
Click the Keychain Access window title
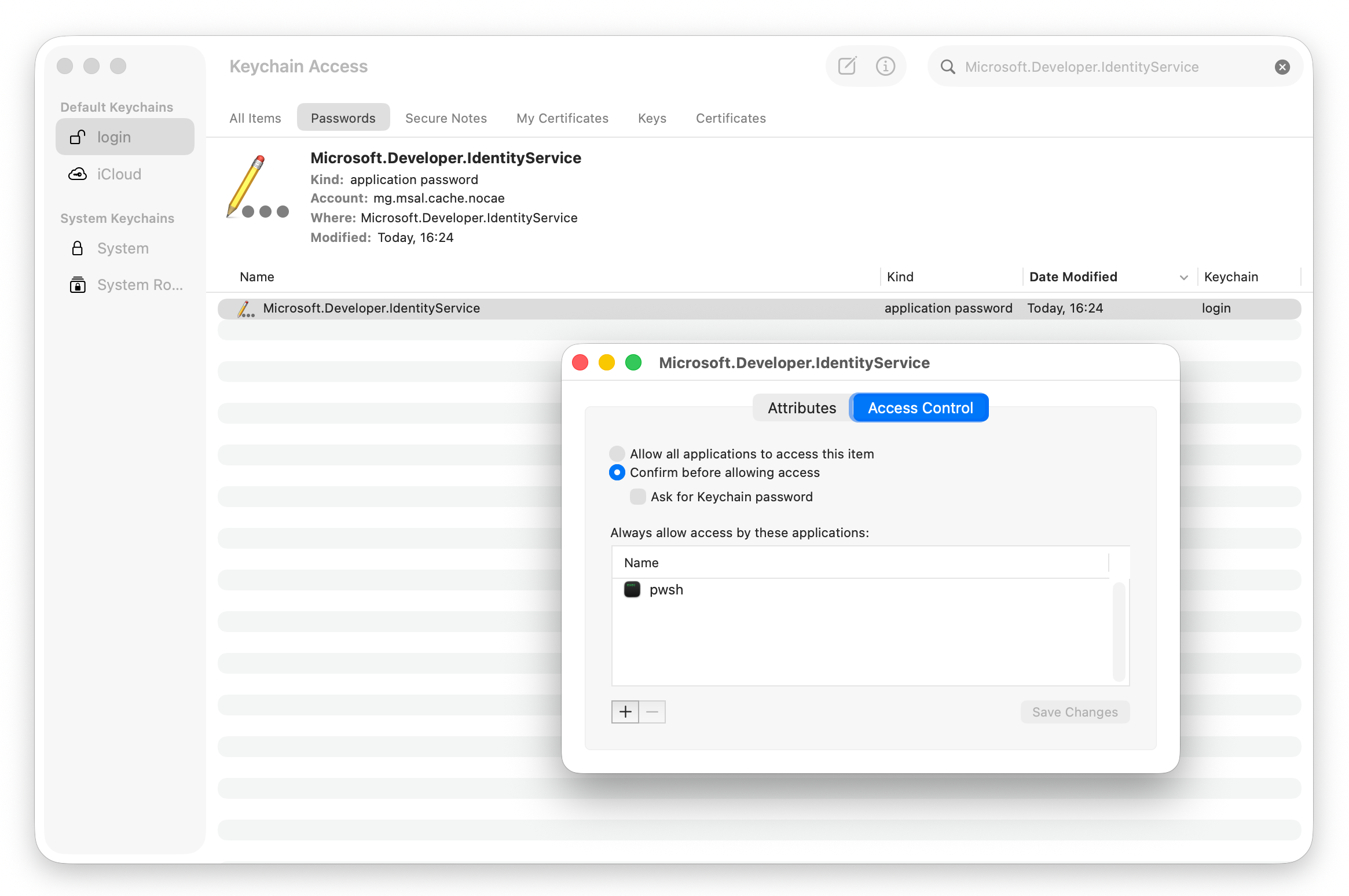click(299, 67)
